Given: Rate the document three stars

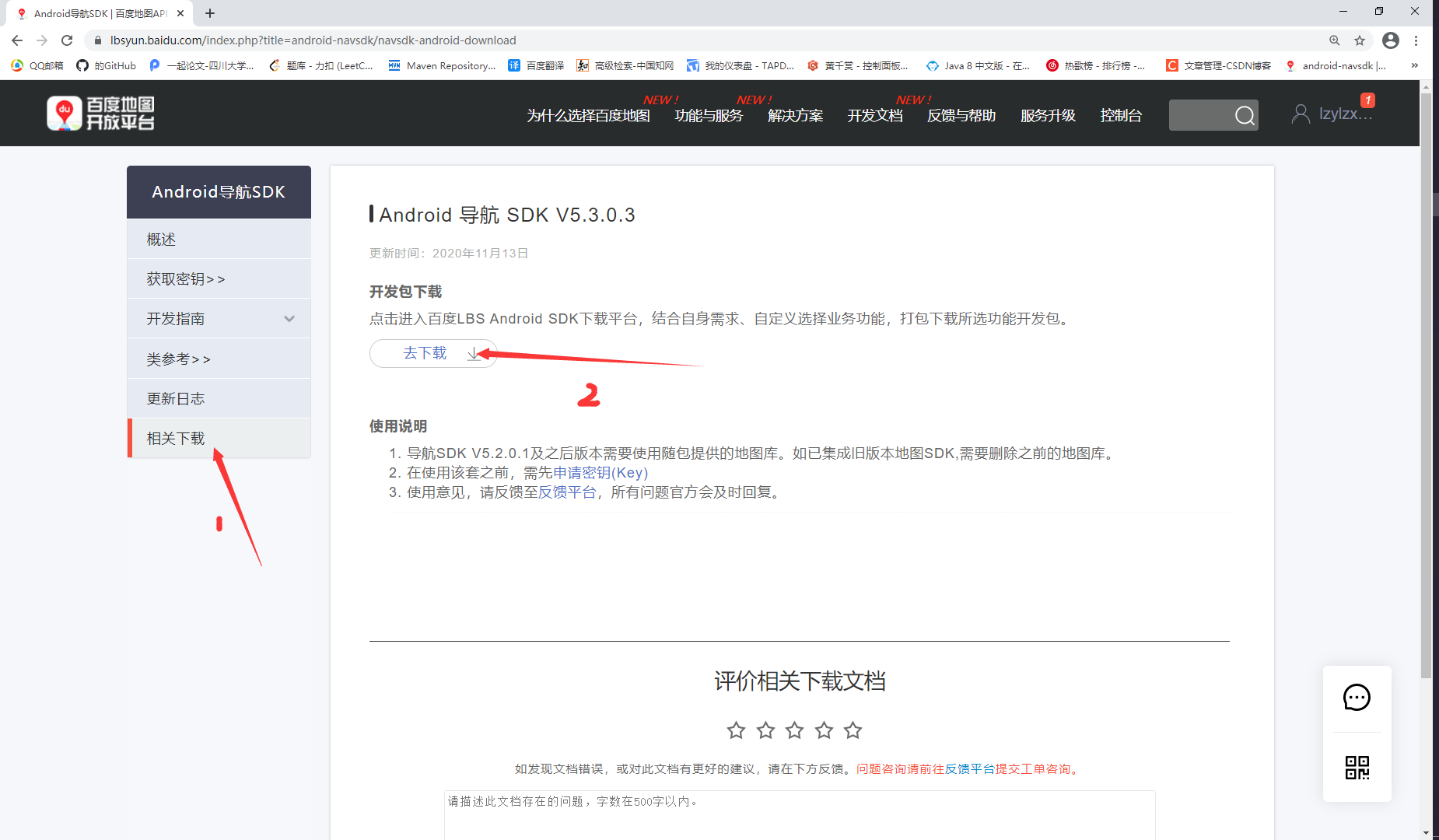Looking at the screenshot, I should pyautogui.click(x=794, y=730).
